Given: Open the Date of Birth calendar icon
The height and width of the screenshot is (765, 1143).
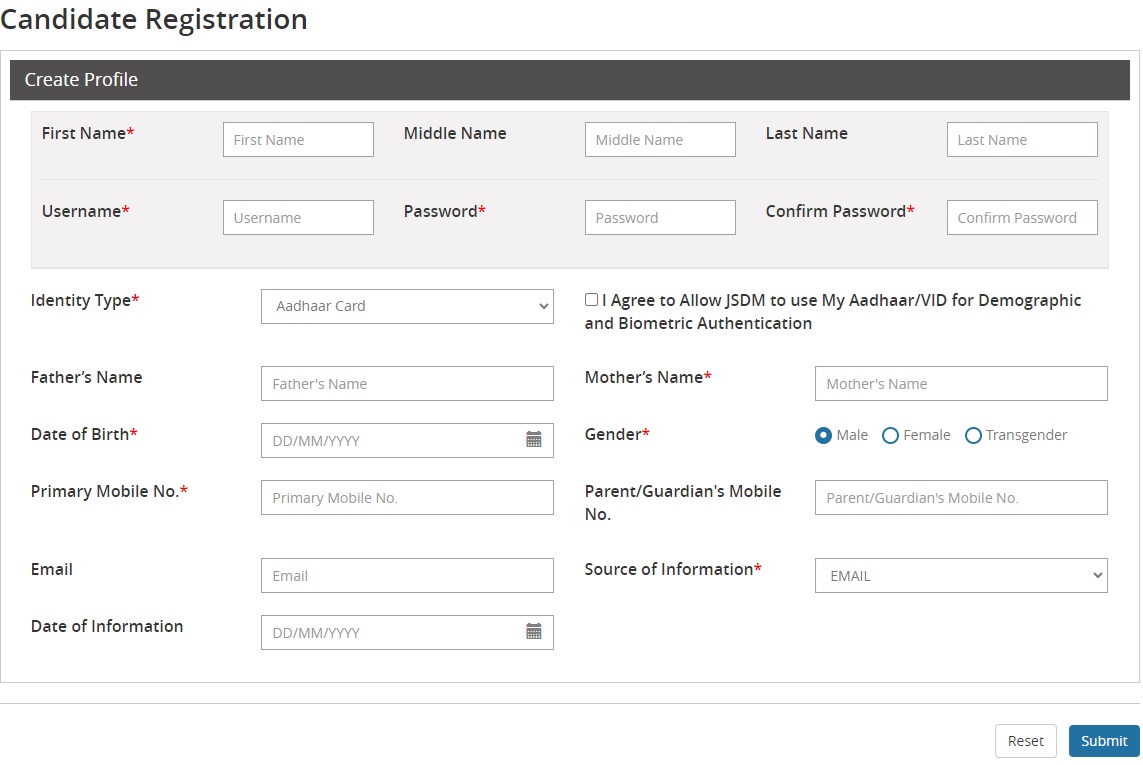Looking at the screenshot, I should click(534, 440).
